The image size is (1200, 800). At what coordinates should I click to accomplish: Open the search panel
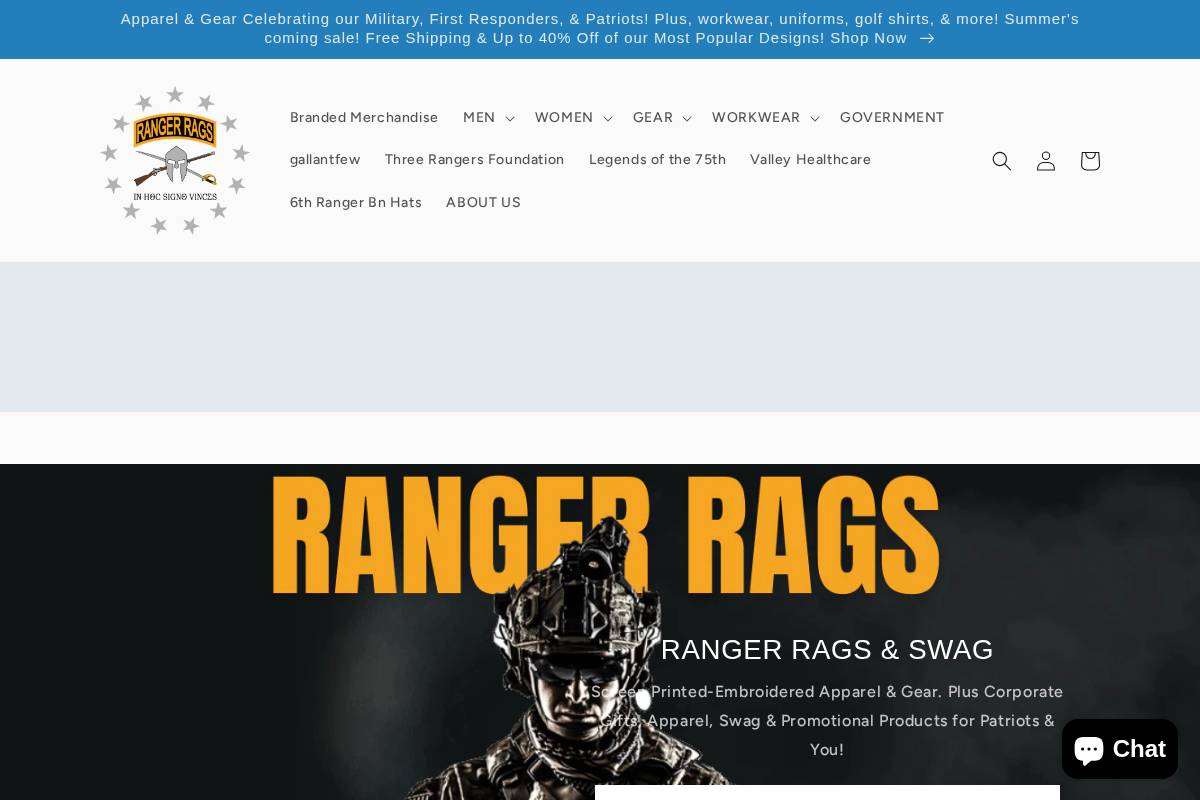click(x=1001, y=160)
